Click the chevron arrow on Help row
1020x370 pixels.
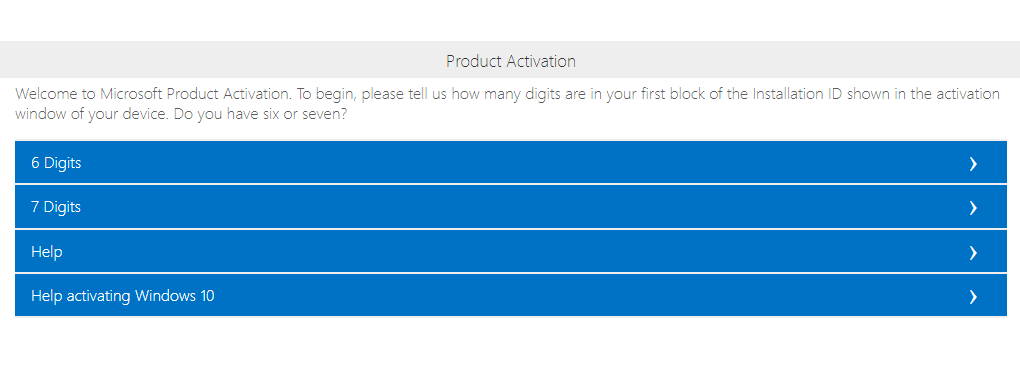(x=973, y=252)
